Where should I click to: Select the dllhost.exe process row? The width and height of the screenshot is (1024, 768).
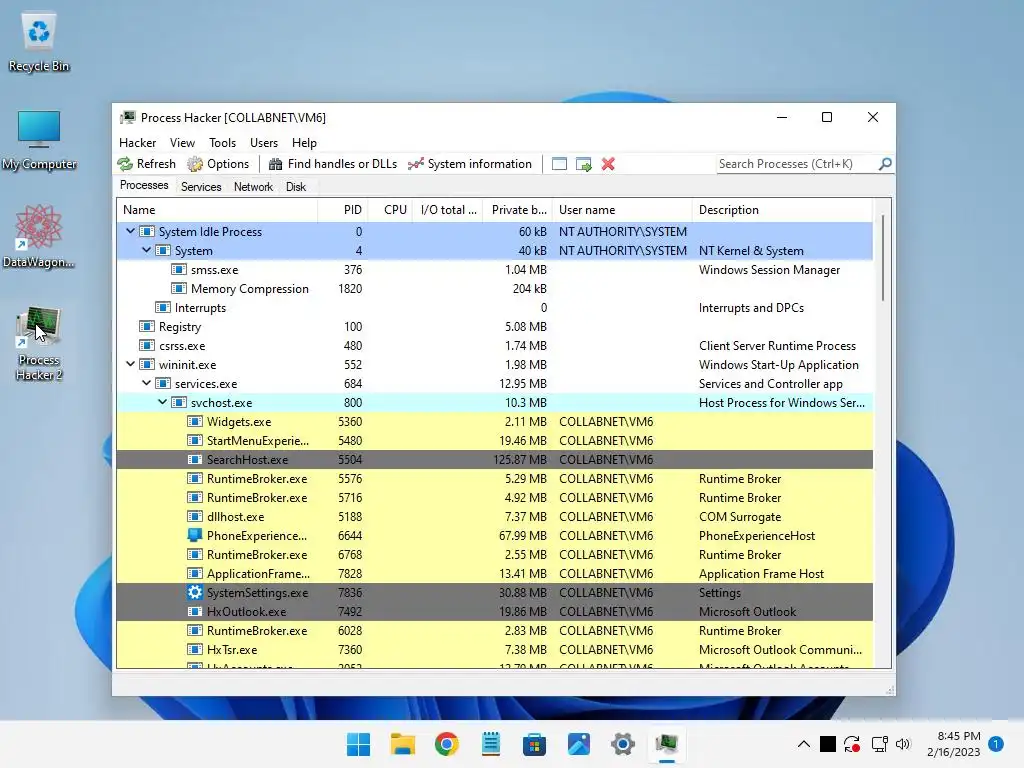494,517
